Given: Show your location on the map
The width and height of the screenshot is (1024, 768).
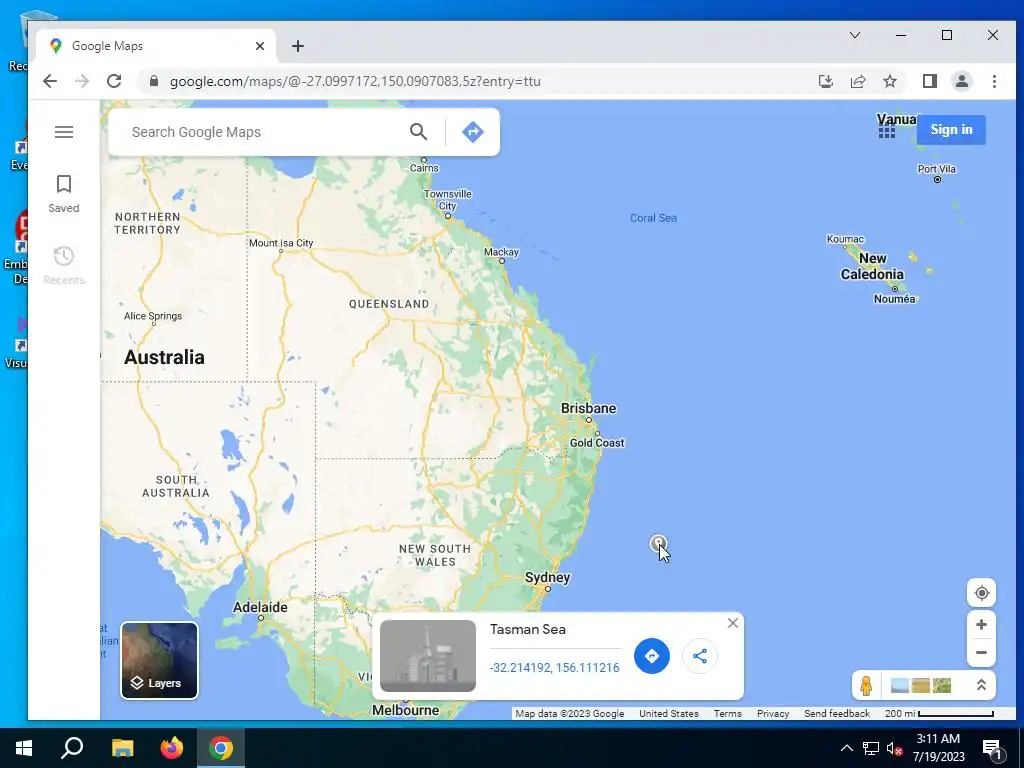Looking at the screenshot, I should tap(981, 593).
